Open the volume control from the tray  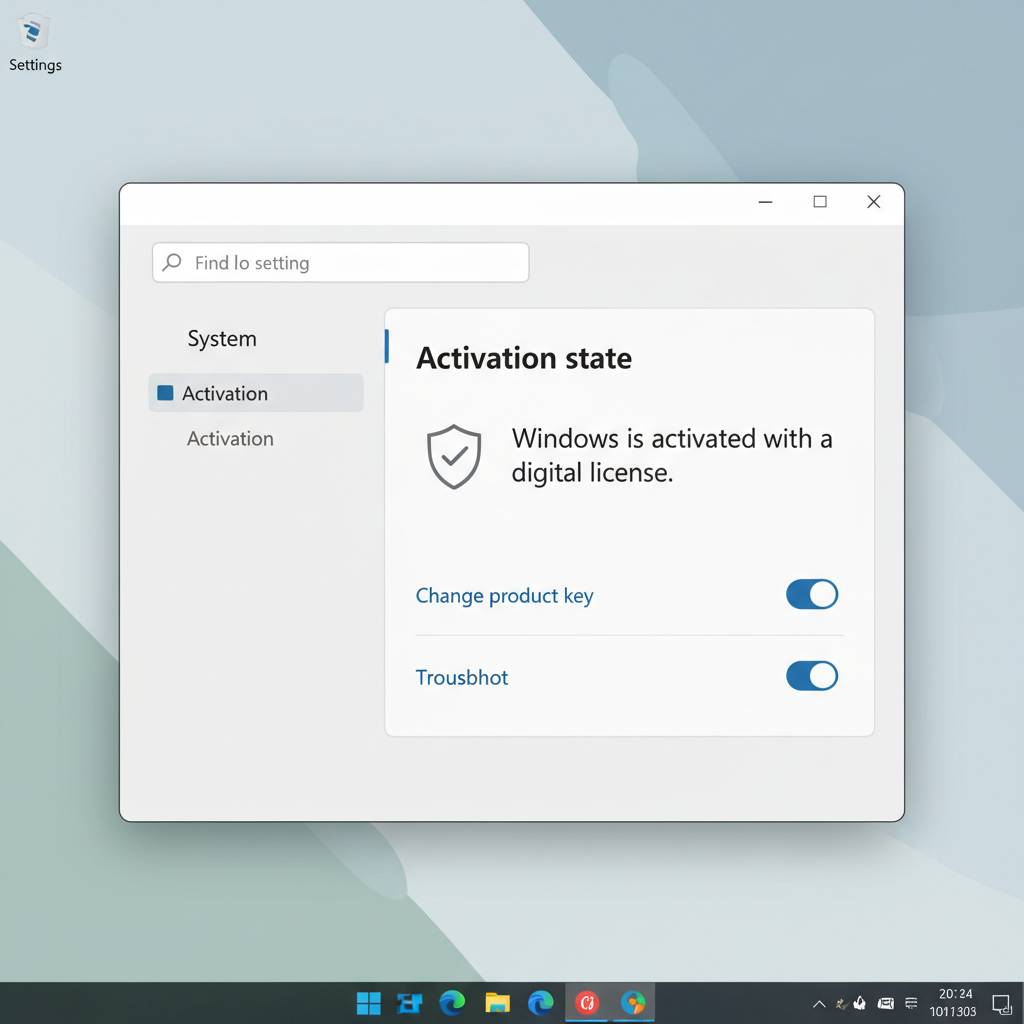click(x=860, y=1003)
